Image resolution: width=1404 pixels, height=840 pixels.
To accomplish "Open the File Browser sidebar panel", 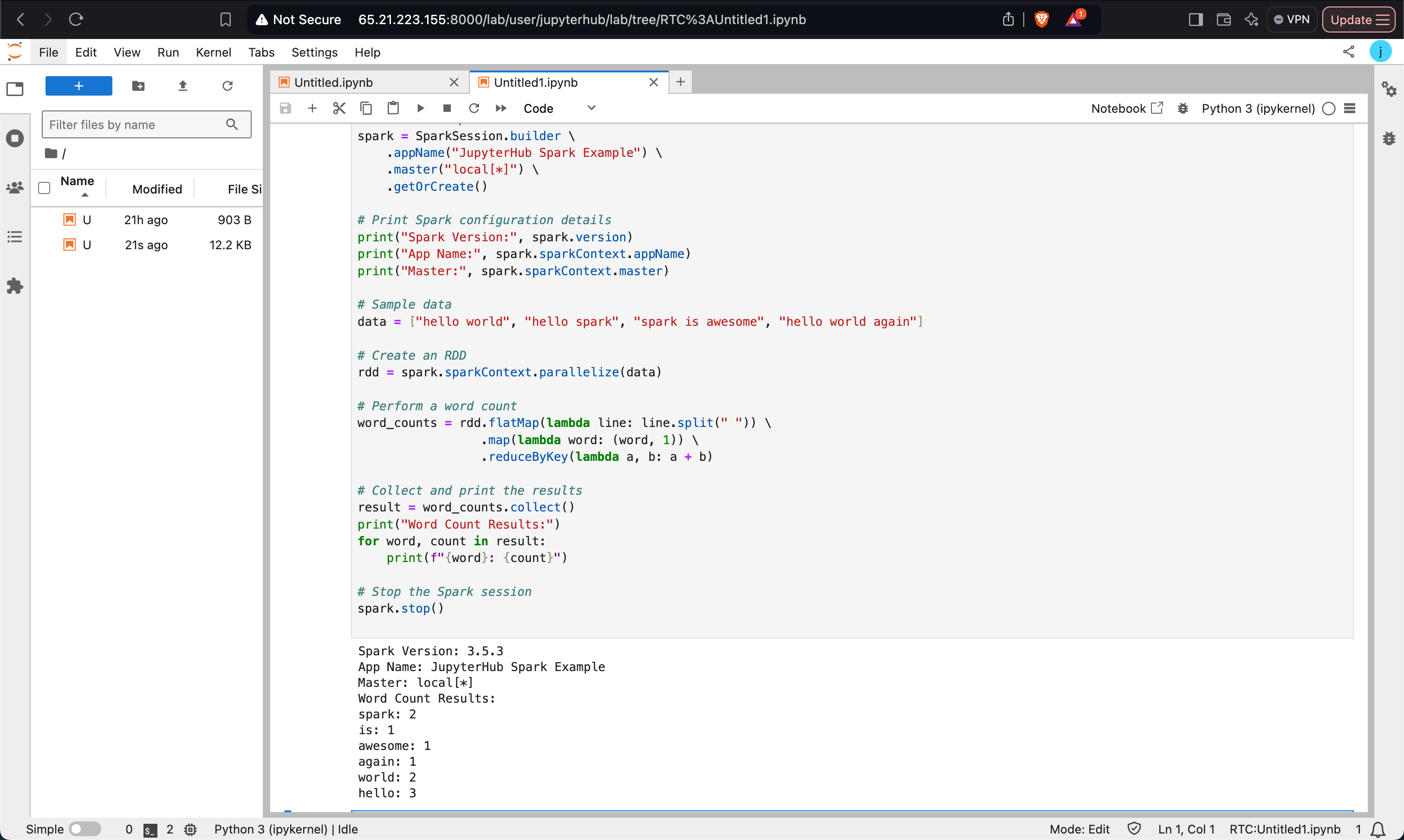I will point(15,89).
